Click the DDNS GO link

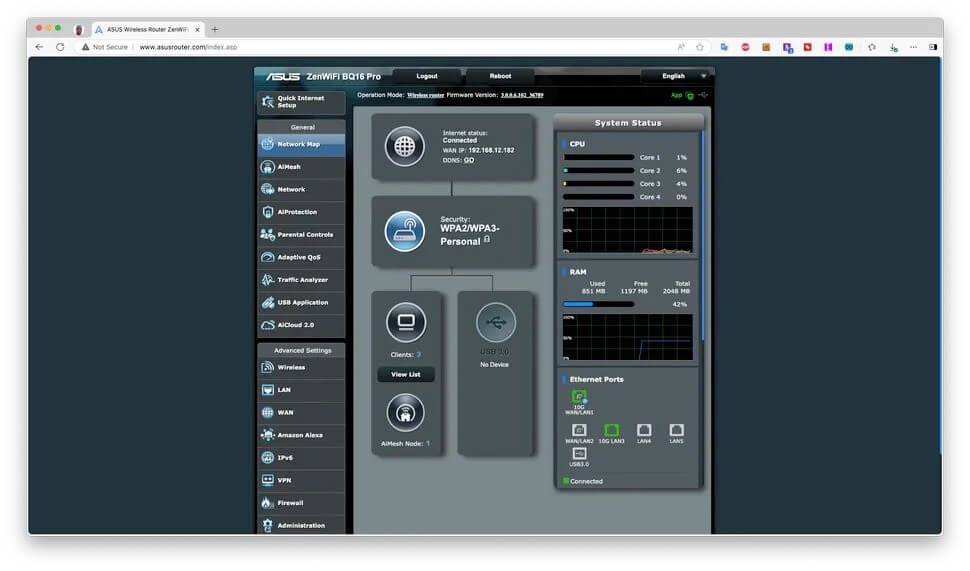click(x=469, y=160)
